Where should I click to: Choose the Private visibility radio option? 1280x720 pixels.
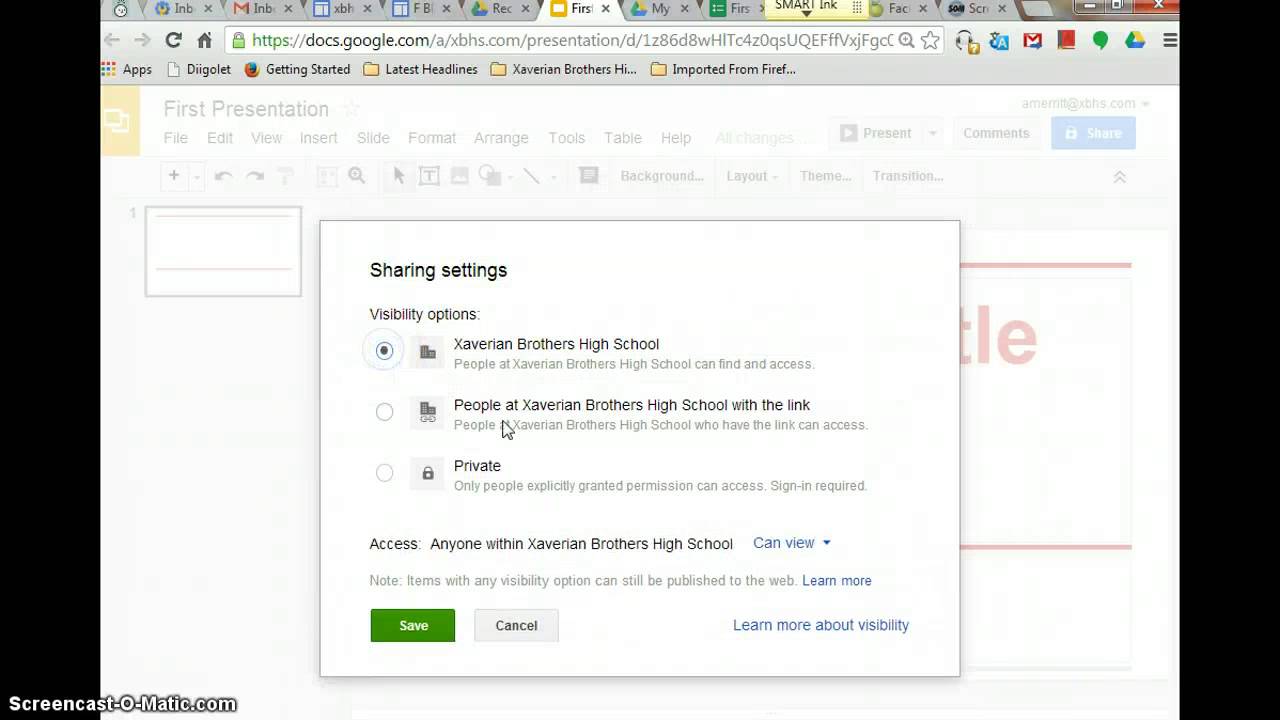(x=384, y=473)
